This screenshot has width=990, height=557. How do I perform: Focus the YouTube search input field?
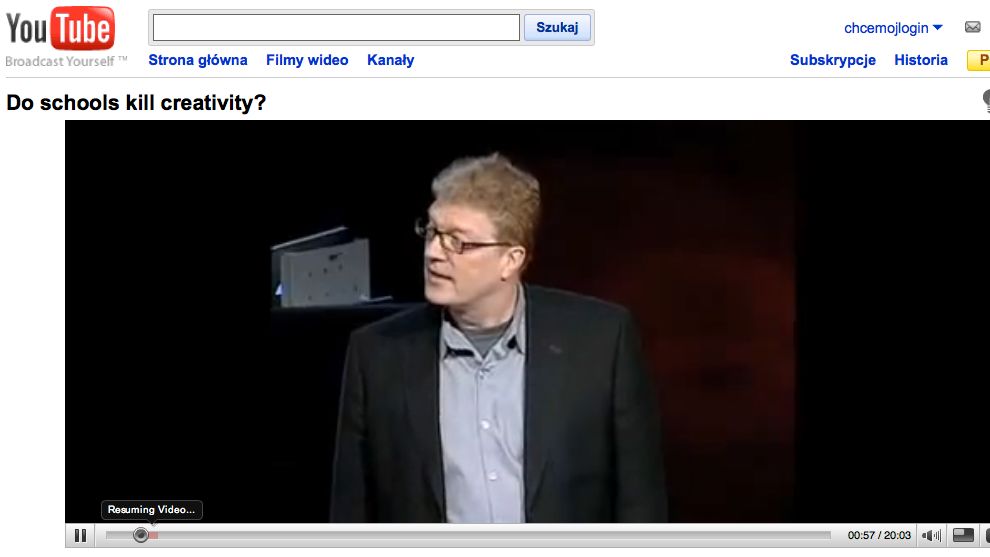[x=336, y=28]
